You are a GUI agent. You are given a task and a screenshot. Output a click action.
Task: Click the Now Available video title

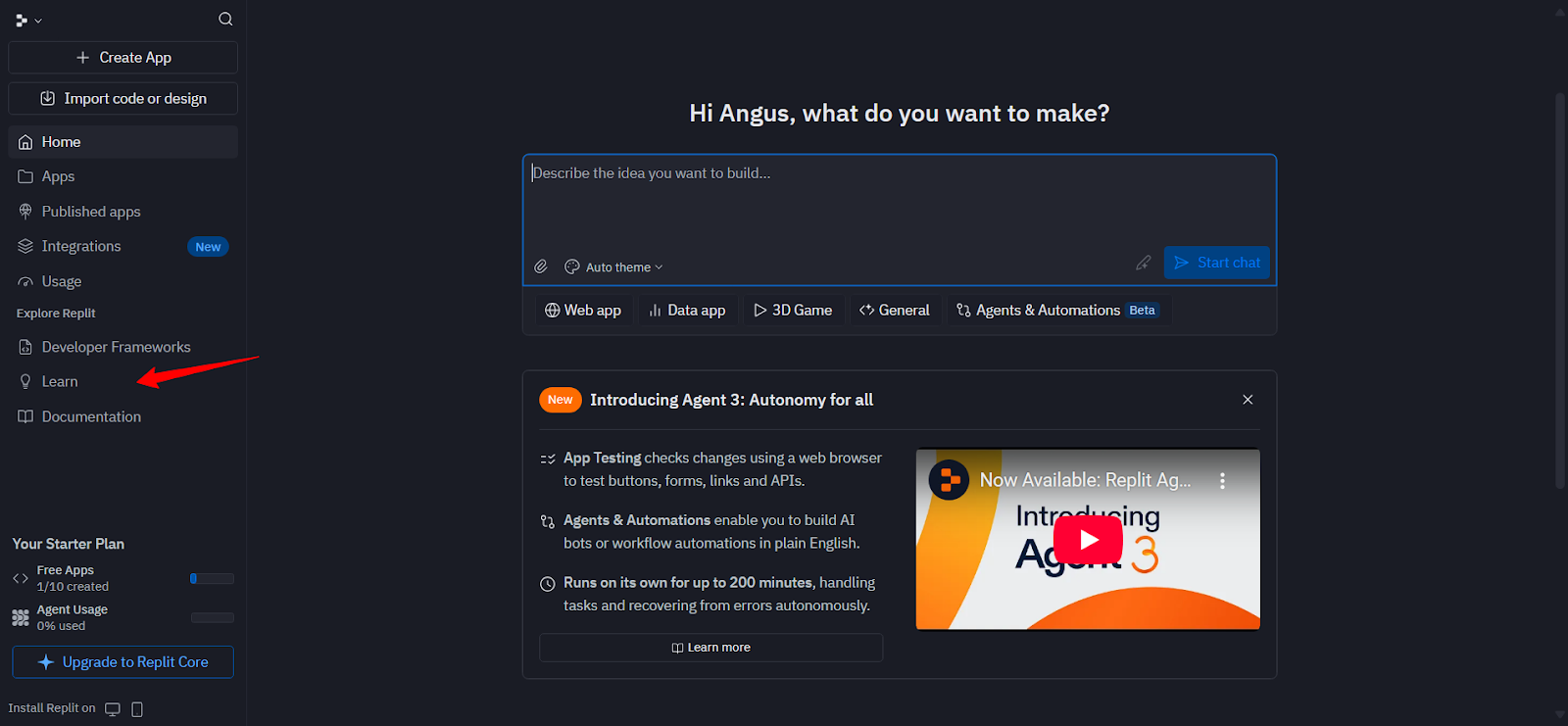pyautogui.click(x=1086, y=480)
